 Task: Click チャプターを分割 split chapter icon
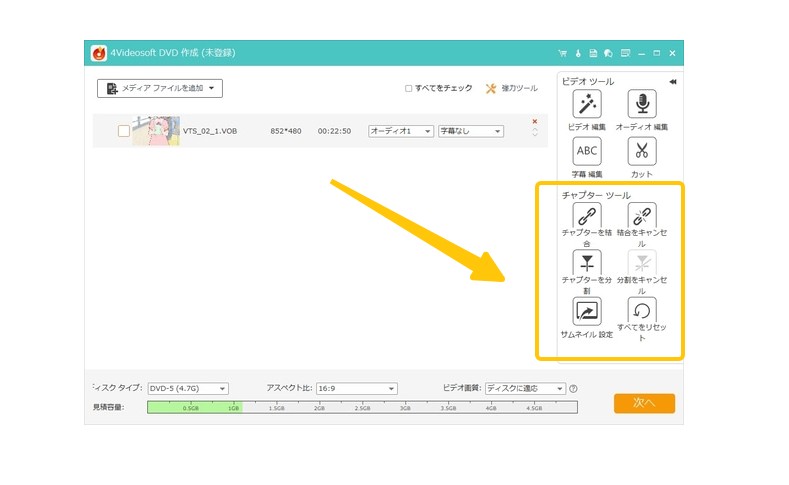[586, 263]
